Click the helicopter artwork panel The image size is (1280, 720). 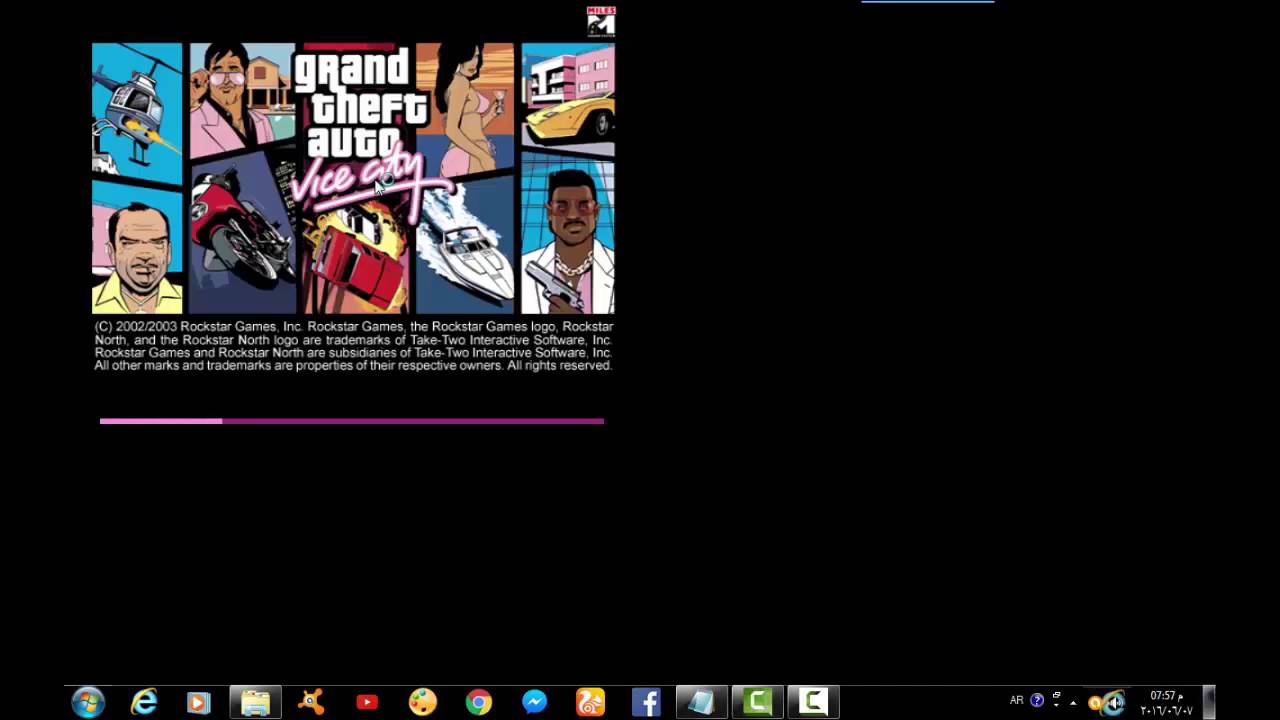(x=137, y=110)
